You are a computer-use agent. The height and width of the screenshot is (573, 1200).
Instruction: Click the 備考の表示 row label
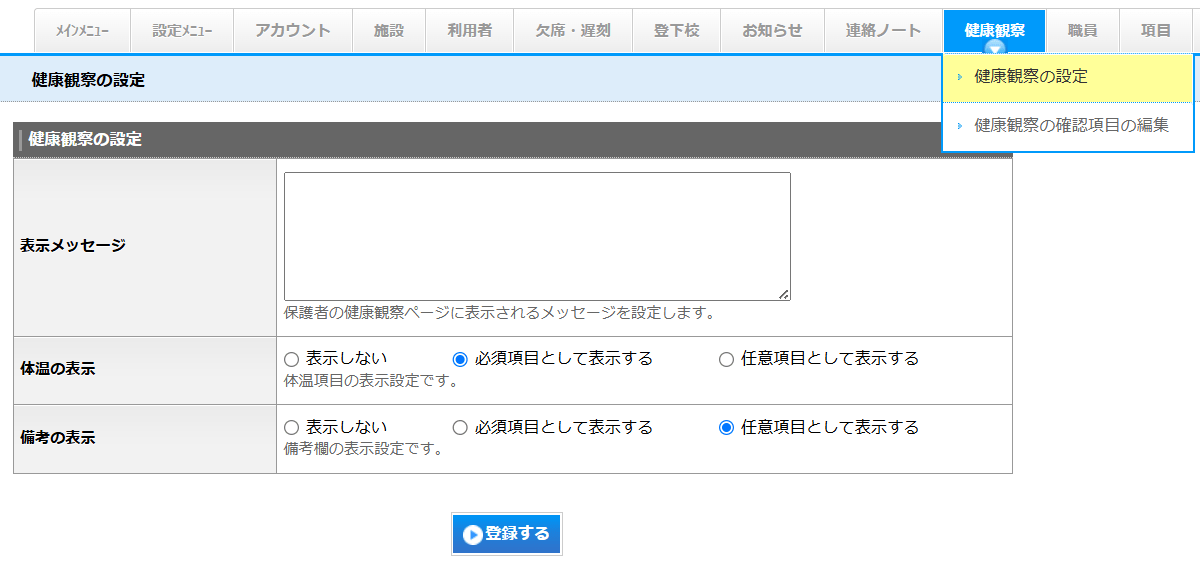coord(58,438)
